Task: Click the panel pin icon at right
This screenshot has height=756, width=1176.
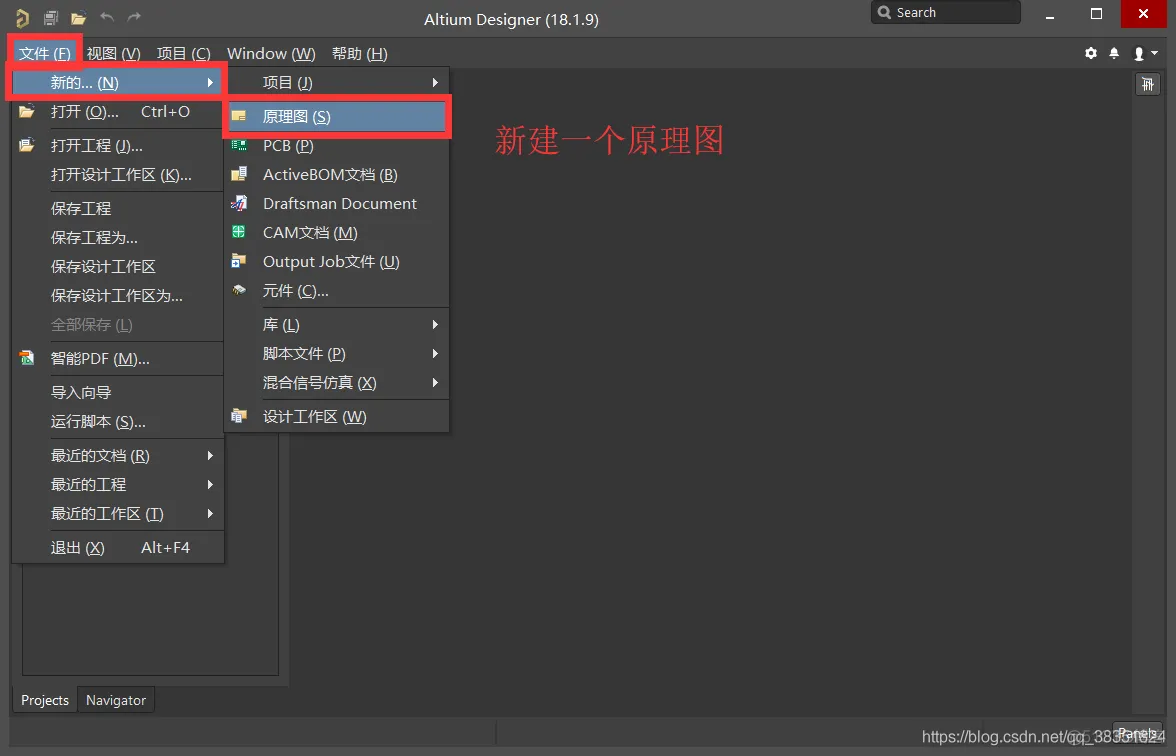Action: pyautogui.click(x=1148, y=84)
